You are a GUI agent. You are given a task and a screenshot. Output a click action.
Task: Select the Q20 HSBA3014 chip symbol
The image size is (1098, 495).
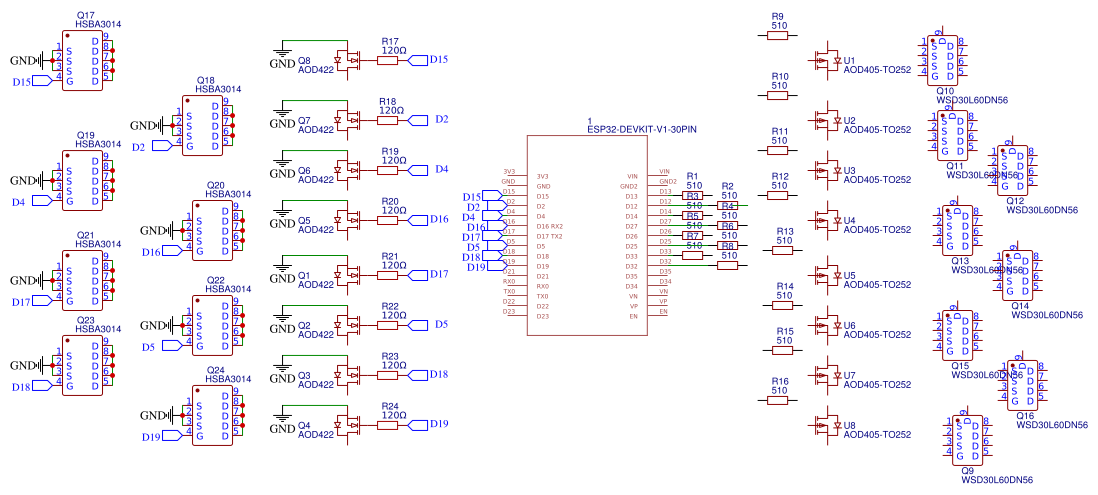click(x=213, y=230)
